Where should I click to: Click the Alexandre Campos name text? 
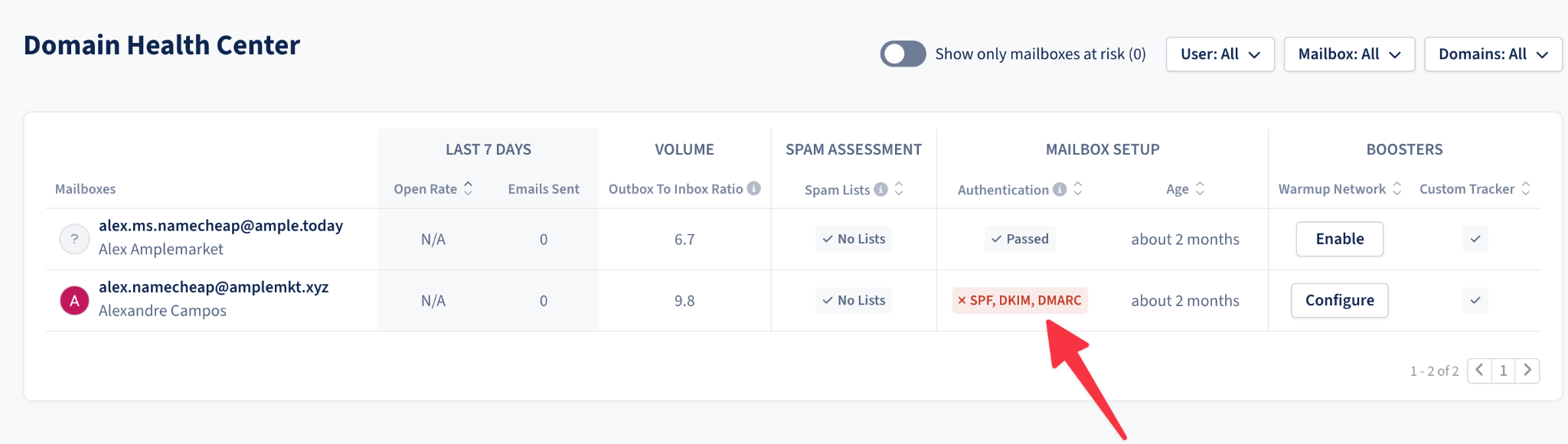click(x=162, y=311)
